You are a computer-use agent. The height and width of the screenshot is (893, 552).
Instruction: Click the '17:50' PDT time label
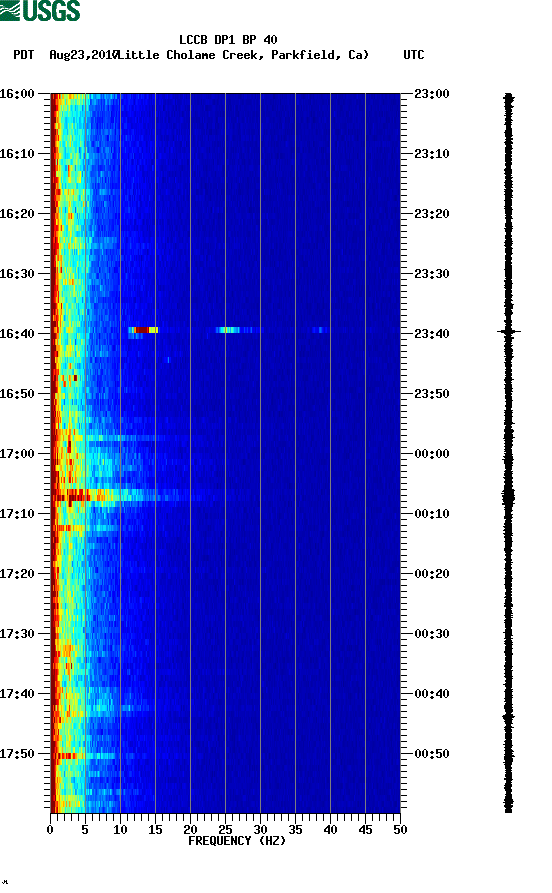17,753
